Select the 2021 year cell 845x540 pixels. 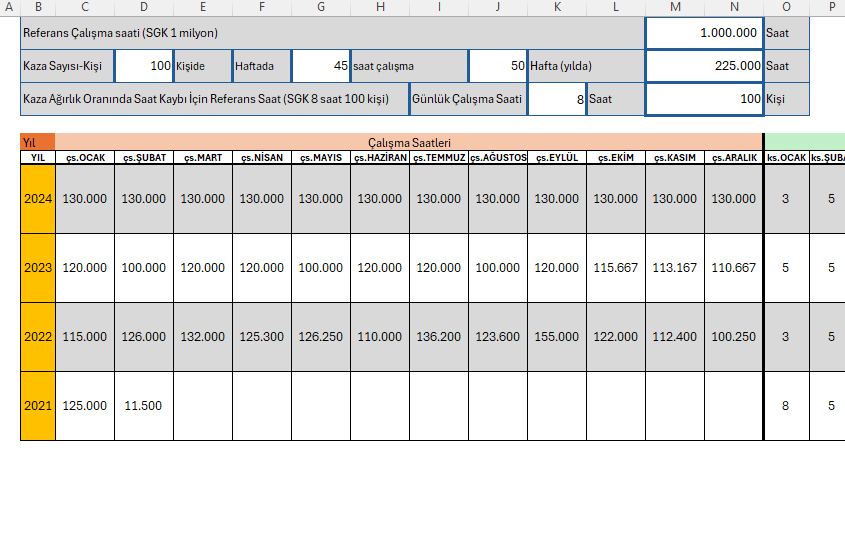pyautogui.click(x=38, y=406)
